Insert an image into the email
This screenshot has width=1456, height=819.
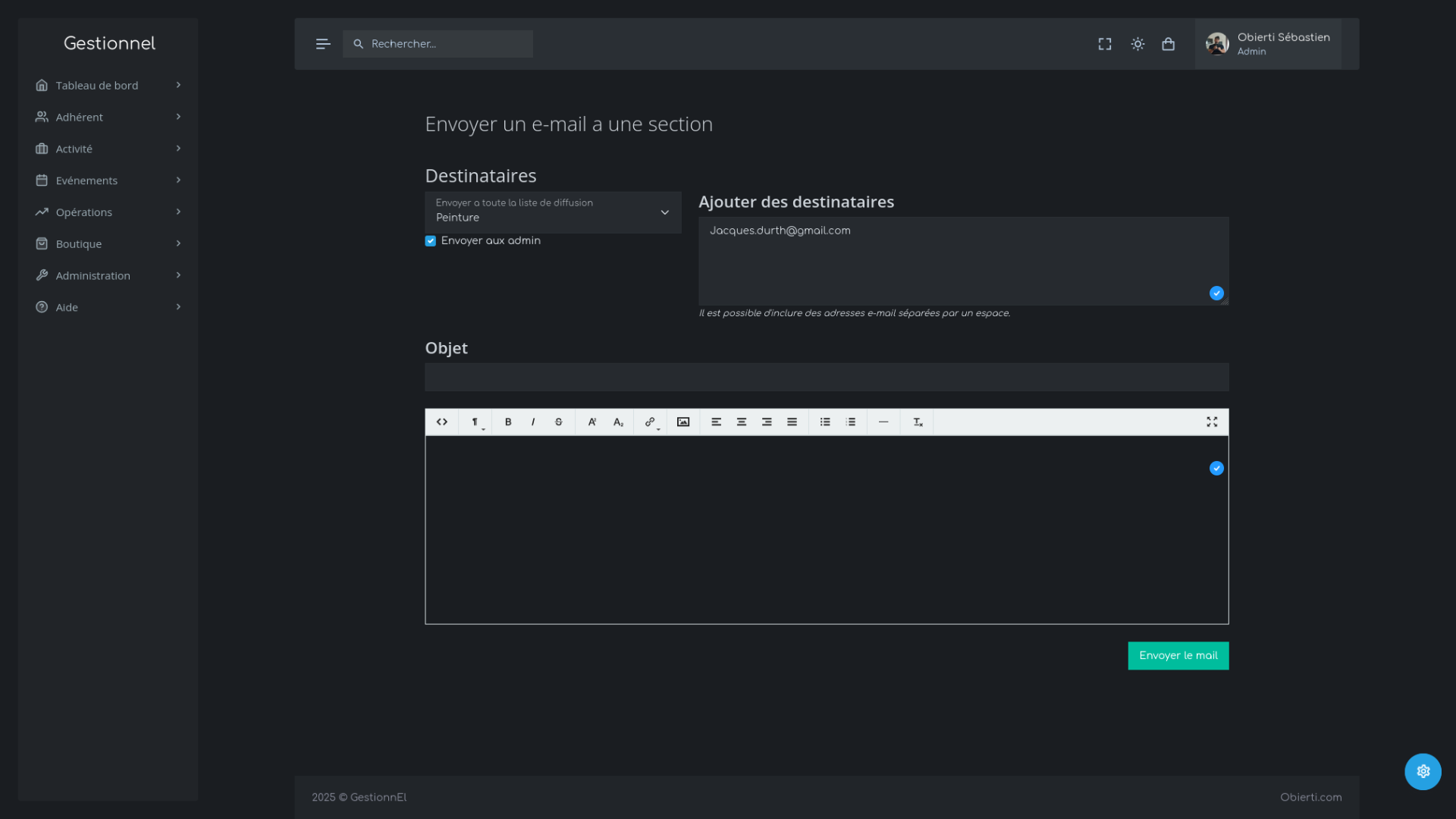tap(683, 422)
